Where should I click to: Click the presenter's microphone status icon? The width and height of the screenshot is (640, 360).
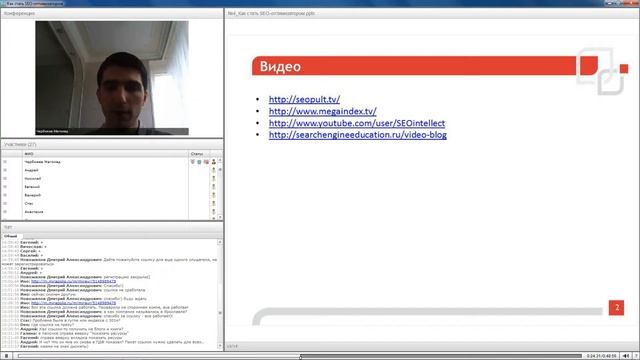[193, 162]
